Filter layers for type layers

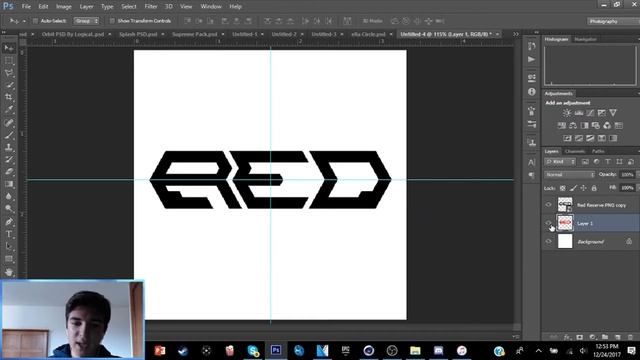coord(608,162)
